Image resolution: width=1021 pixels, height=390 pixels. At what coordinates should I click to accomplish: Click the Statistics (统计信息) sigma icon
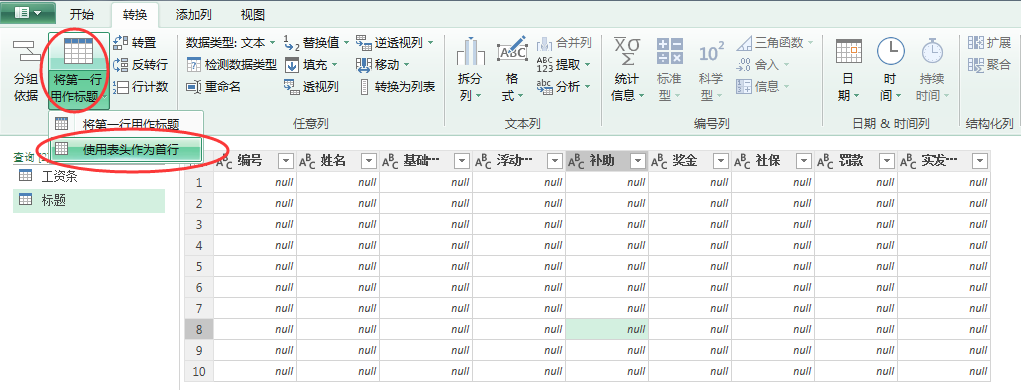click(x=627, y=51)
